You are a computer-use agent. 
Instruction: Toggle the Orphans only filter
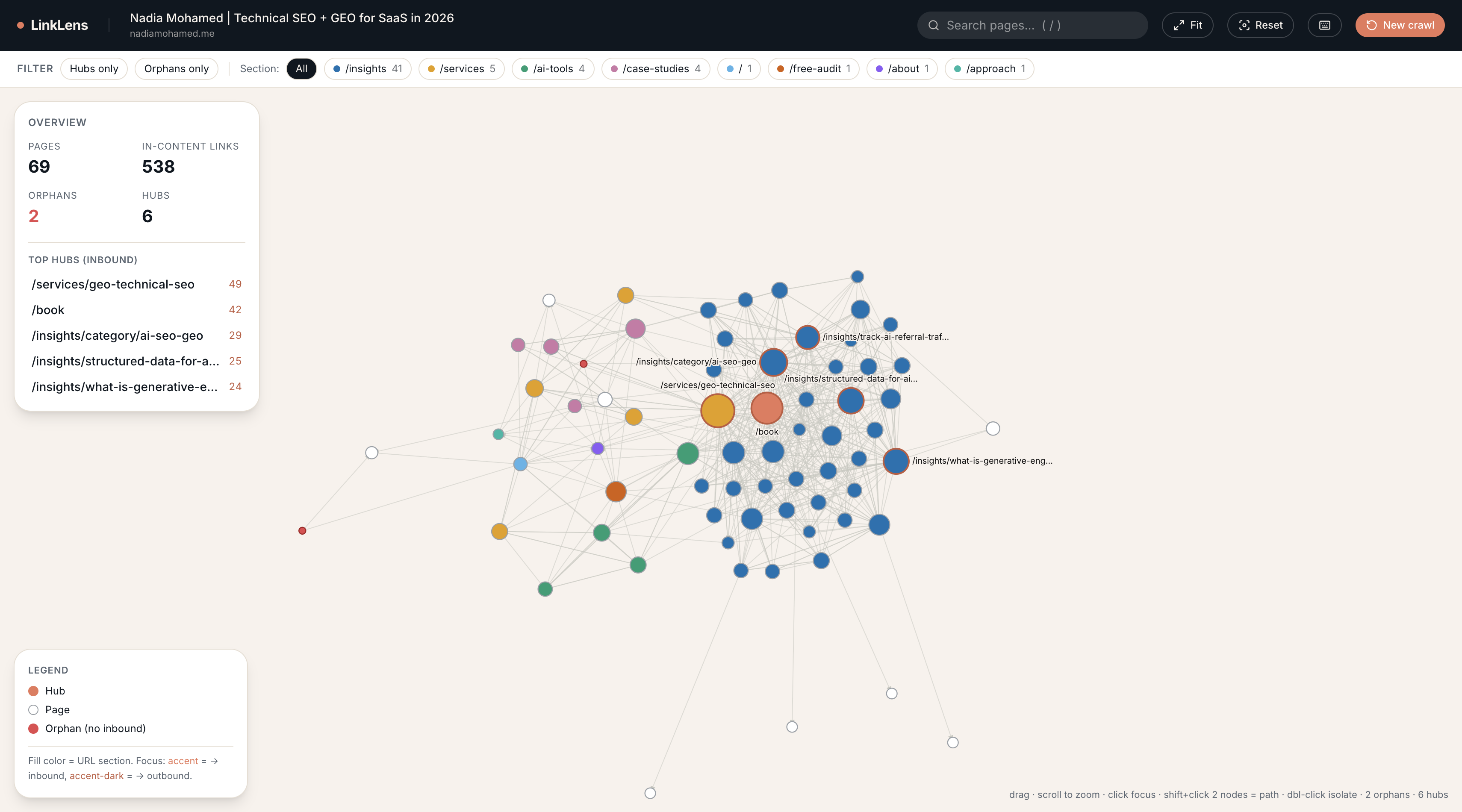[177, 69]
